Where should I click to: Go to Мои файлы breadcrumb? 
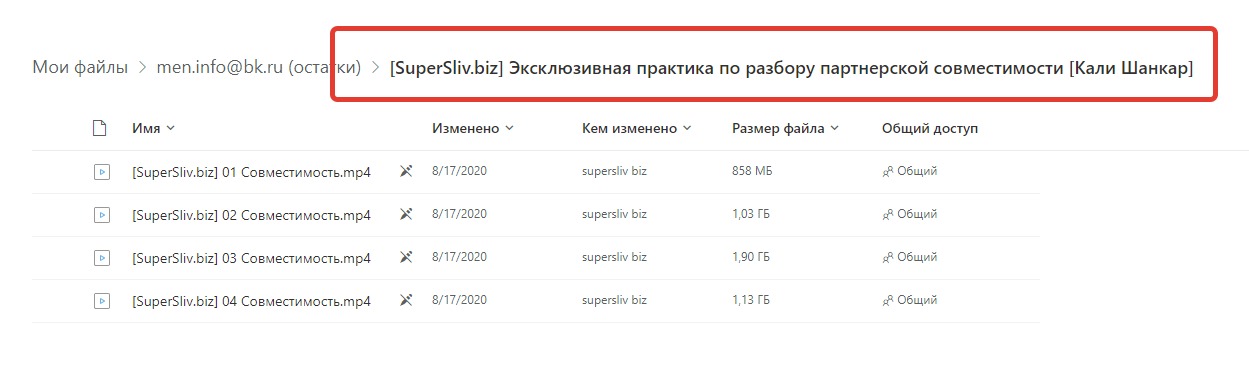click(80, 68)
